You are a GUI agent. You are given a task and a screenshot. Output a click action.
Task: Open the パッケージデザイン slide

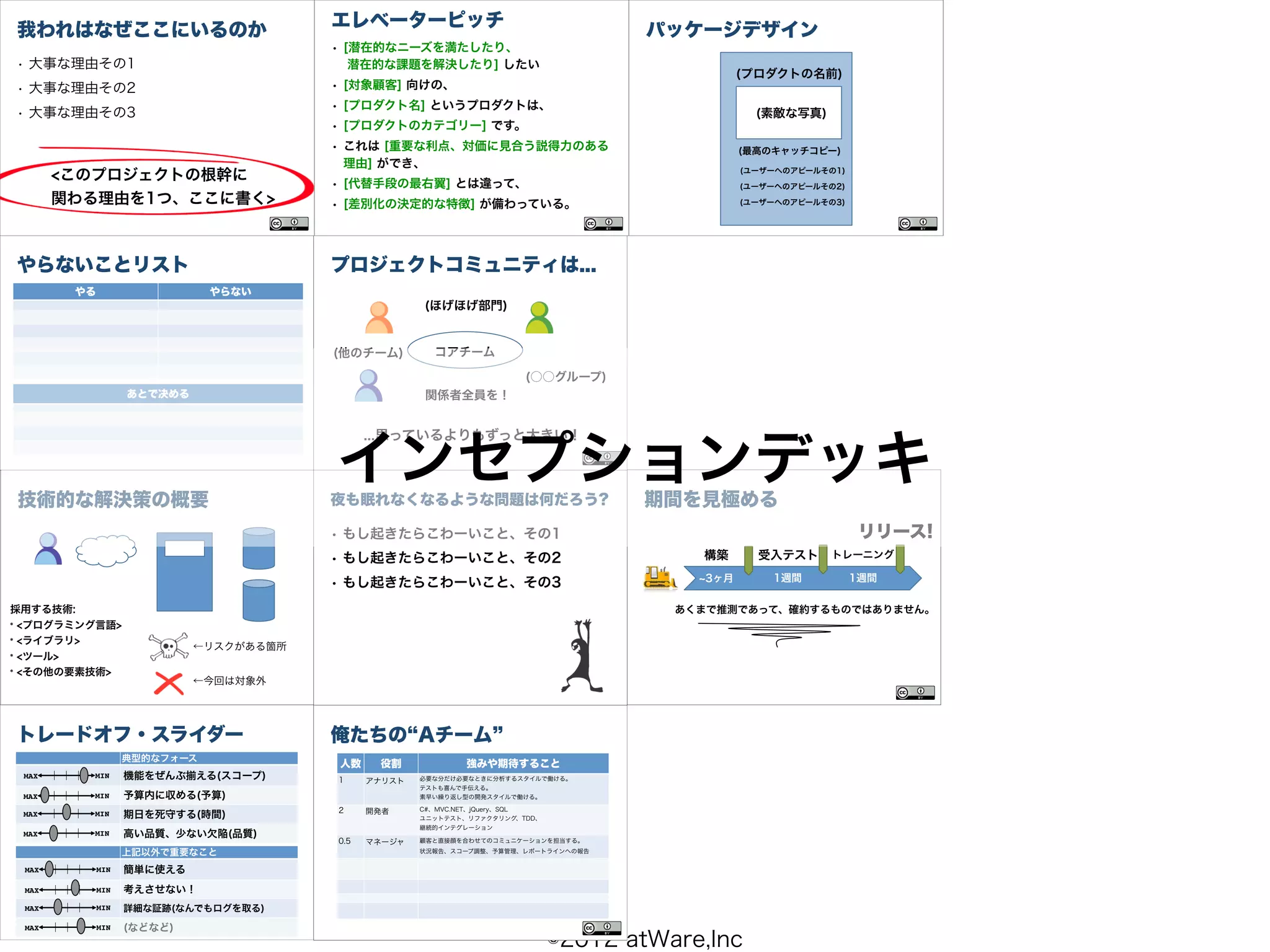pos(786,118)
